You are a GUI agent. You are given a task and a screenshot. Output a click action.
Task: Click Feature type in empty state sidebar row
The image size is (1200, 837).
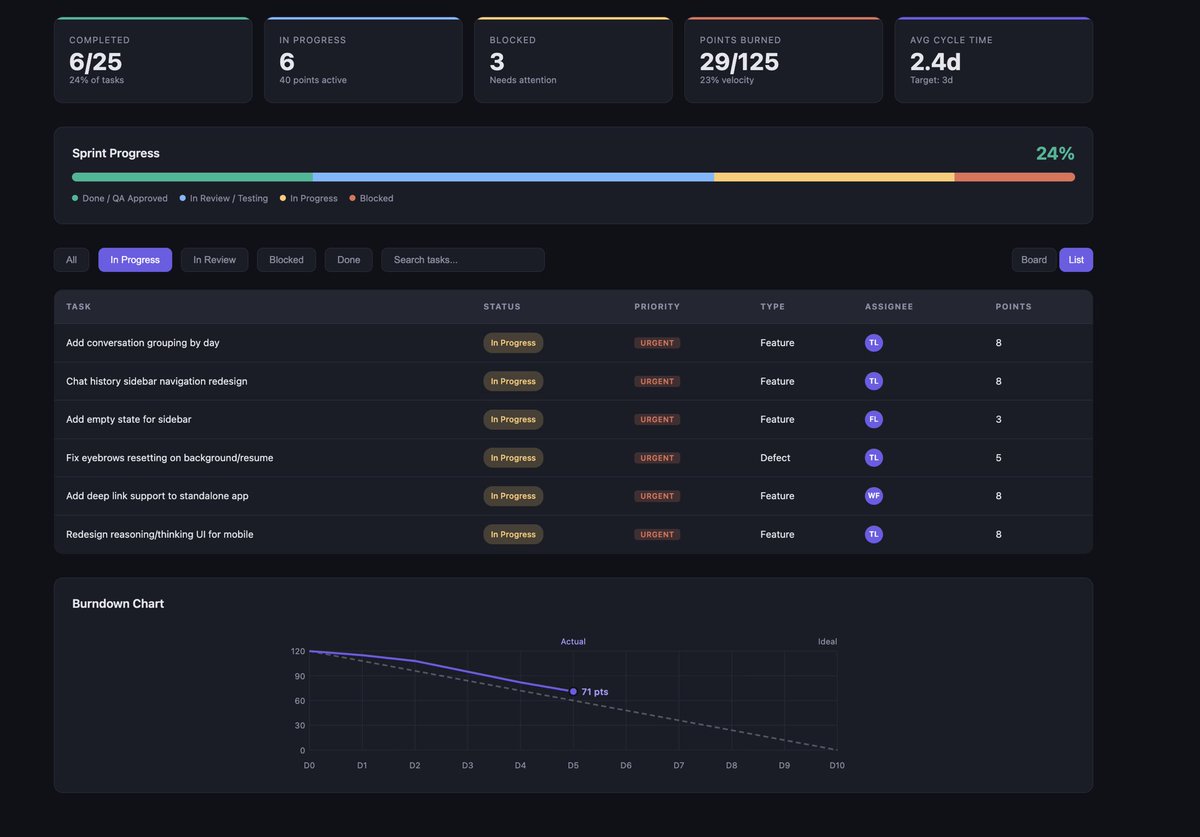point(777,419)
